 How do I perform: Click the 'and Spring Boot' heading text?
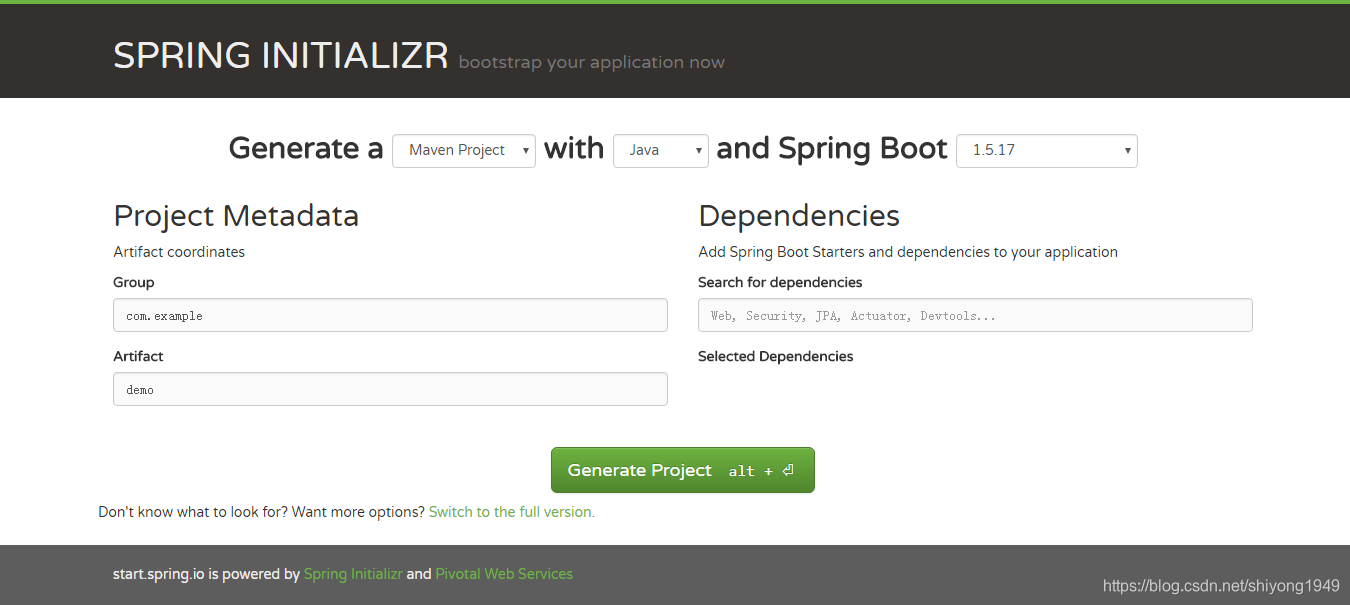click(832, 149)
